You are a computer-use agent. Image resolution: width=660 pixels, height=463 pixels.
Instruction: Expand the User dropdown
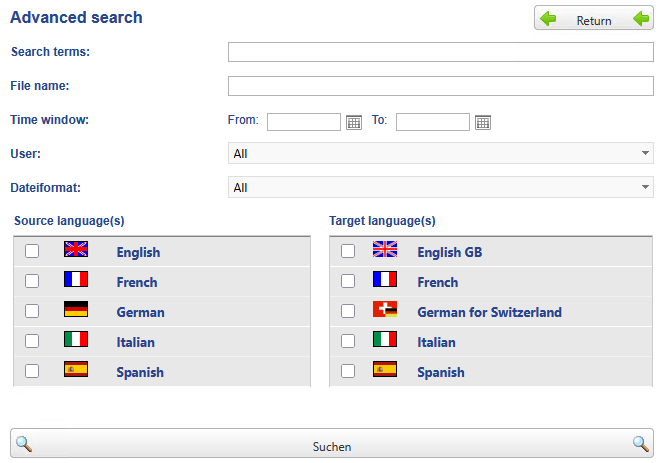(440, 153)
